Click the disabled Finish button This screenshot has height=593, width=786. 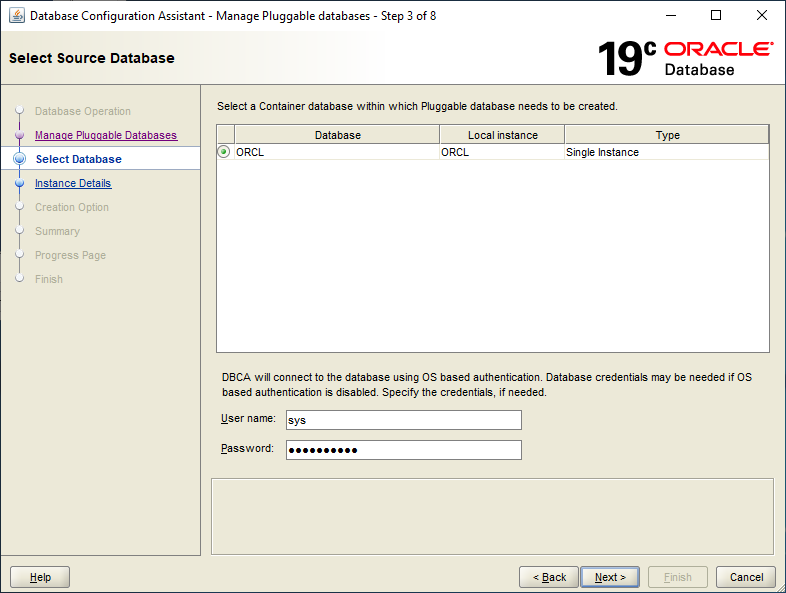[678, 577]
